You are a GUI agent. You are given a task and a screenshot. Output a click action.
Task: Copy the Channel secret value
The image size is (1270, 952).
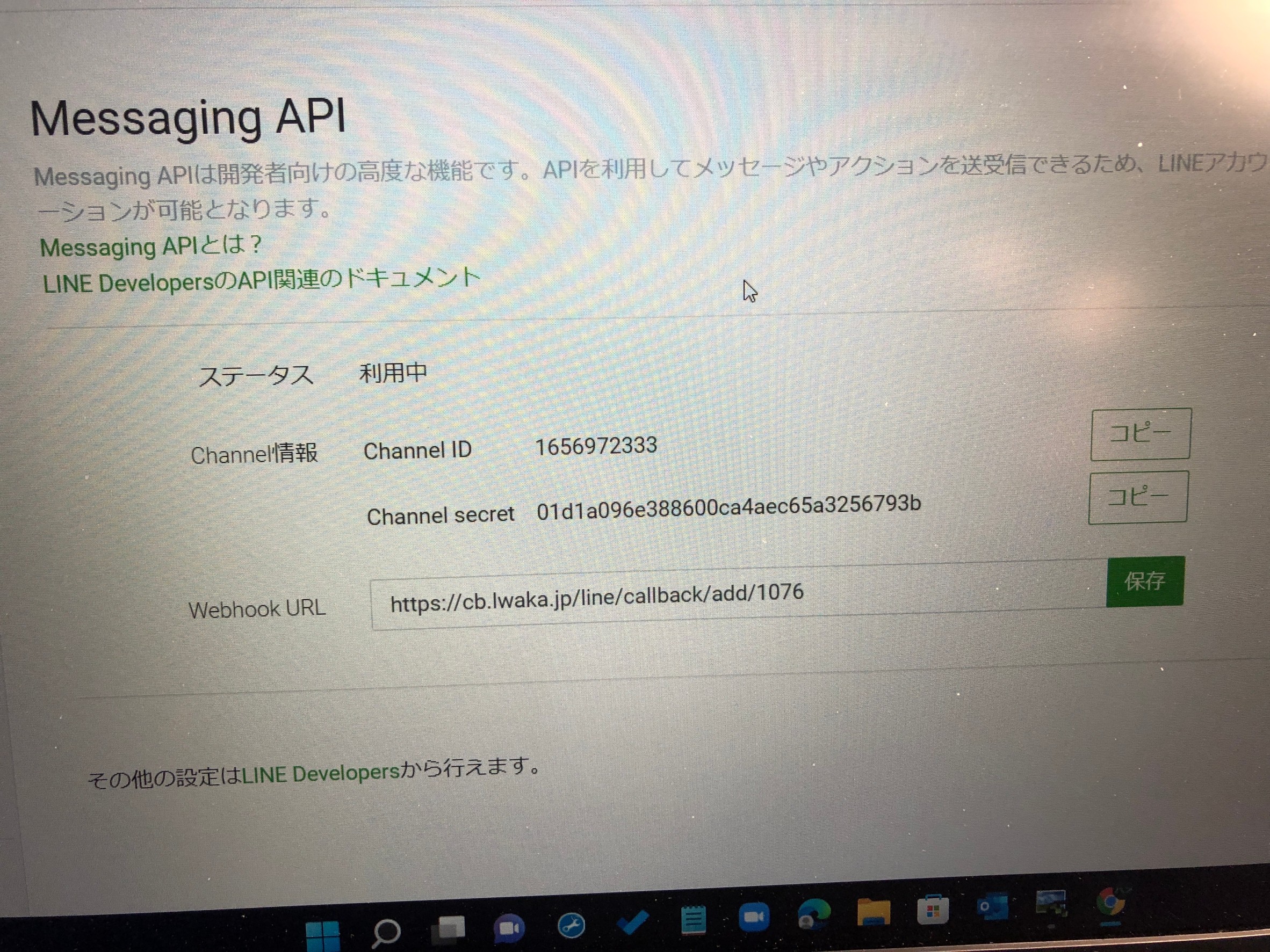click(1138, 497)
